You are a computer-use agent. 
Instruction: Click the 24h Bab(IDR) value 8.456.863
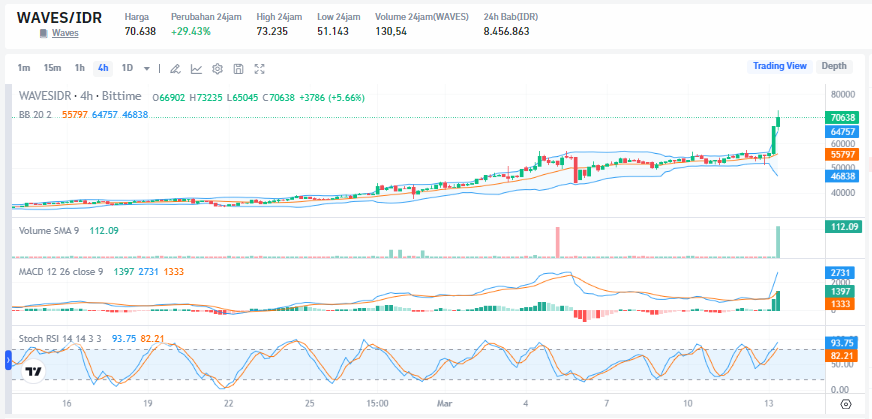[506, 31]
